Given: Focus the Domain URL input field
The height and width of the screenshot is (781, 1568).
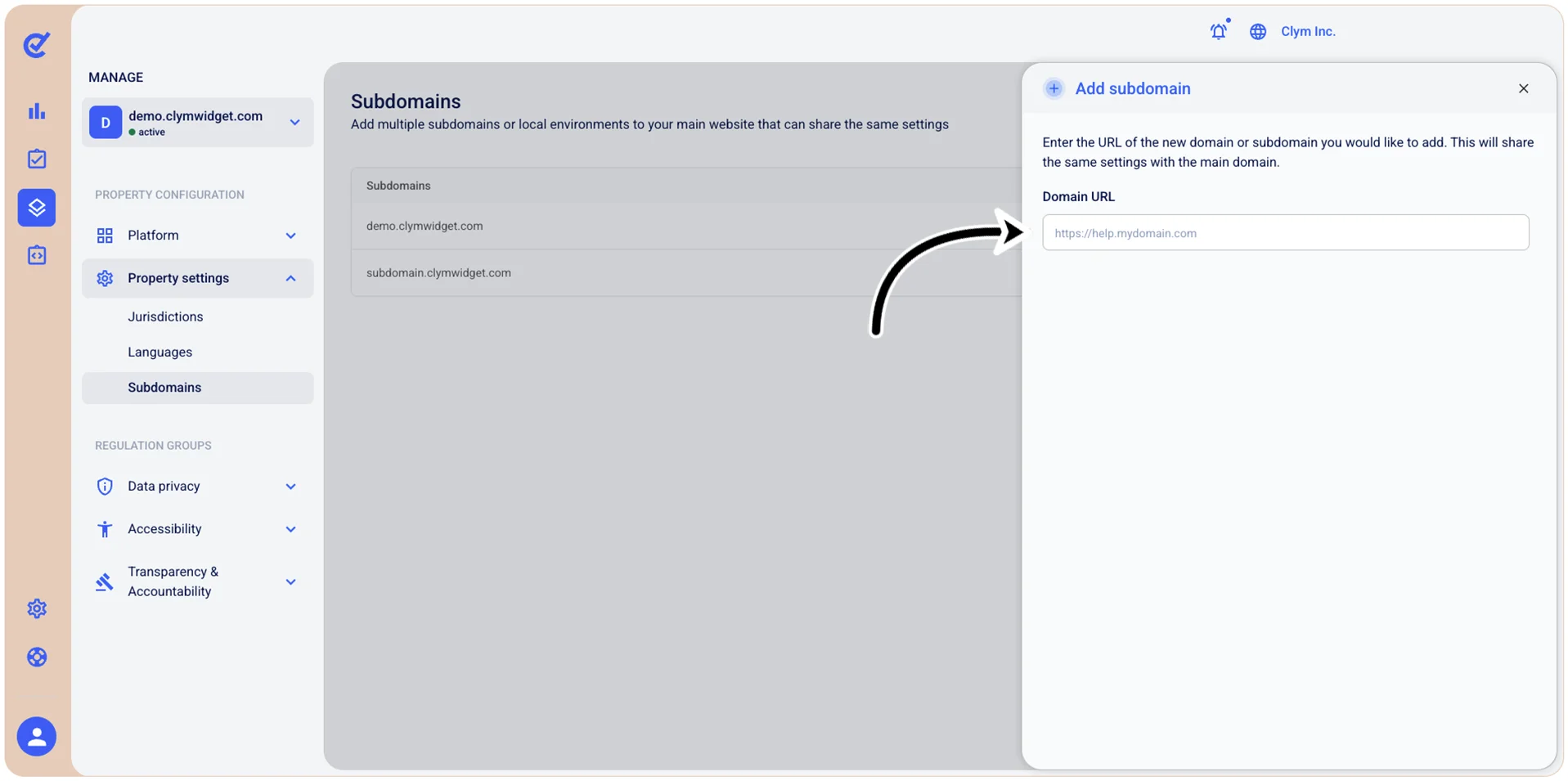Looking at the screenshot, I should coord(1285,232).
